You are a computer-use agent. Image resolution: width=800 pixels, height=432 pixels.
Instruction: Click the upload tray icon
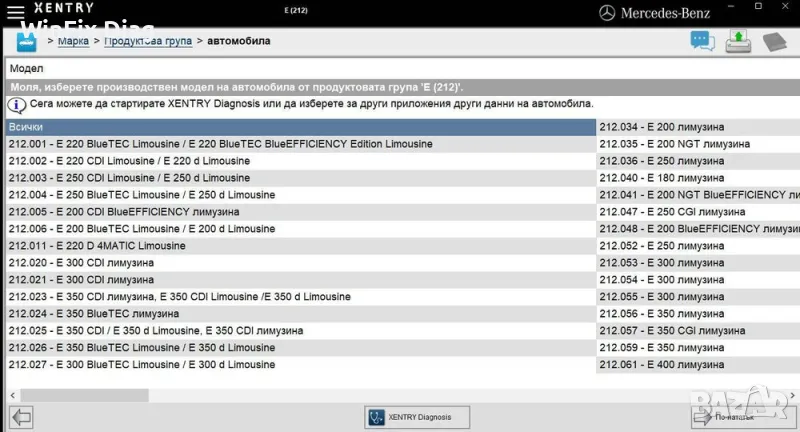(738, 41)
